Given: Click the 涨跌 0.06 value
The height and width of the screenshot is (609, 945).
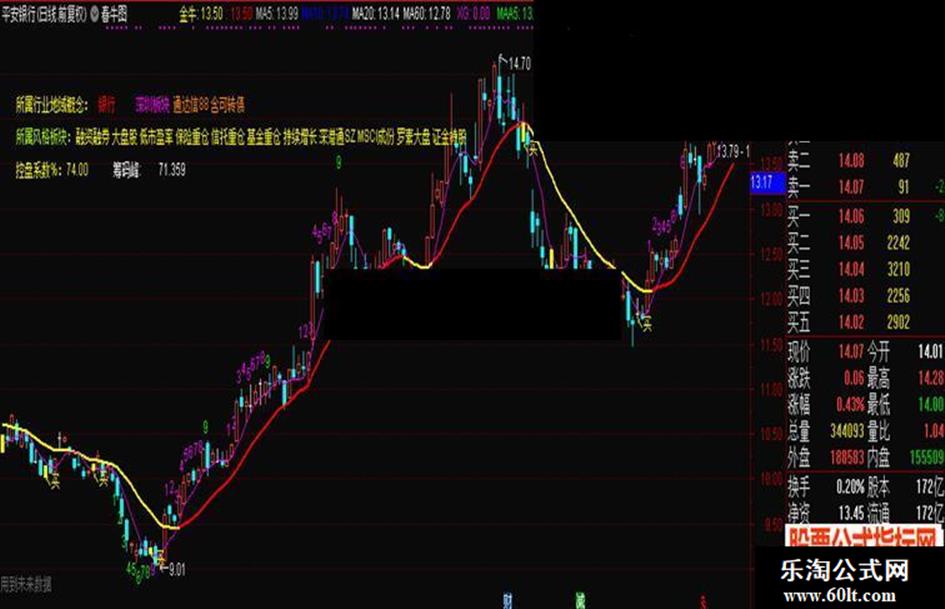Looking at the screenshot, I should point(853,378).
